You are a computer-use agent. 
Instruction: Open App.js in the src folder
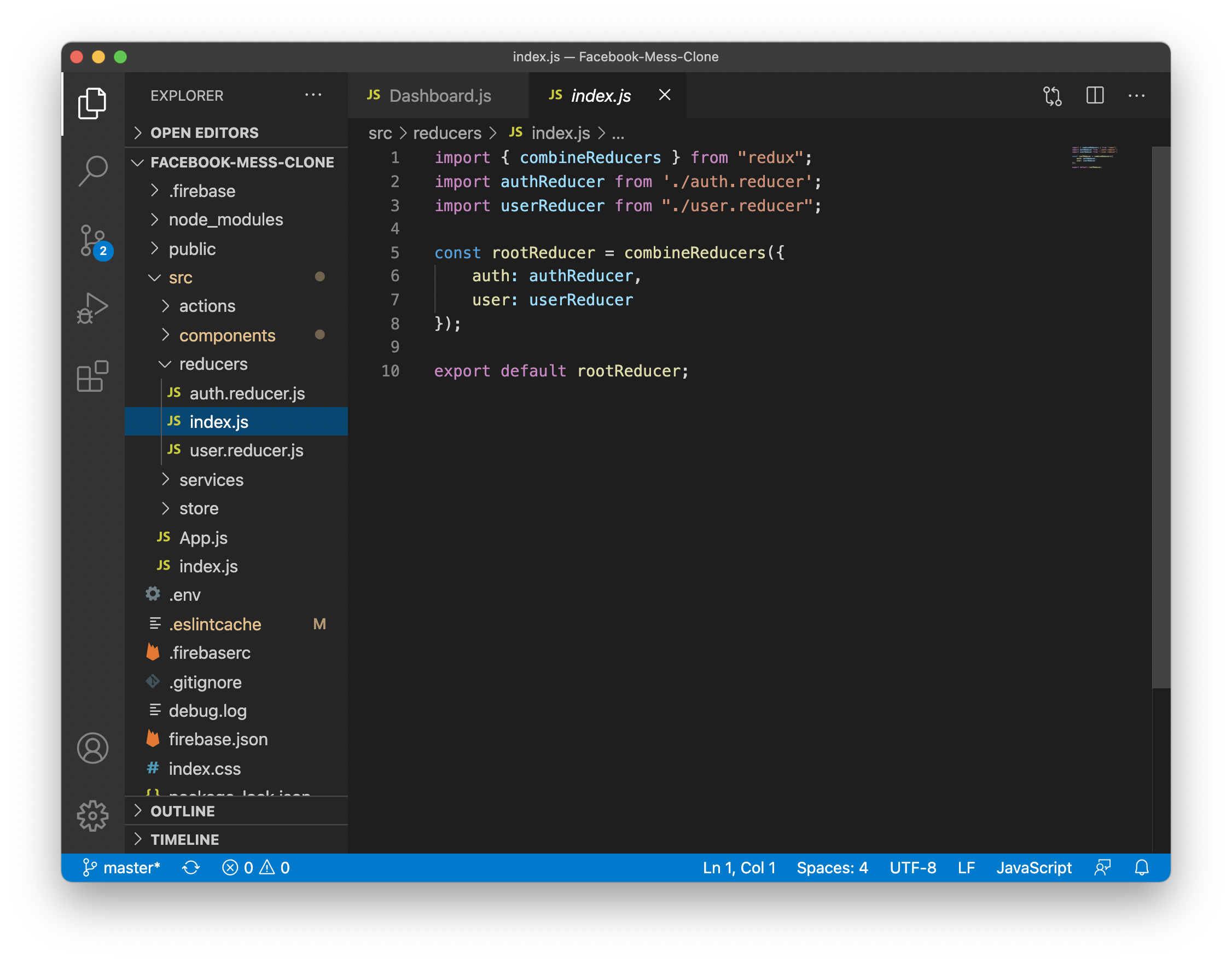[x=236, y=538]
